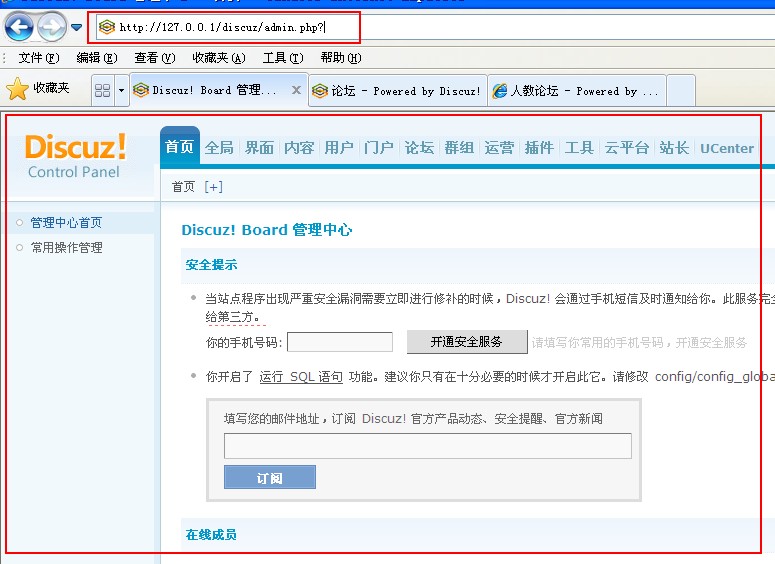Select 论坛 in the admin navigation
Viewport: 775px width, 564px height.
419,148
